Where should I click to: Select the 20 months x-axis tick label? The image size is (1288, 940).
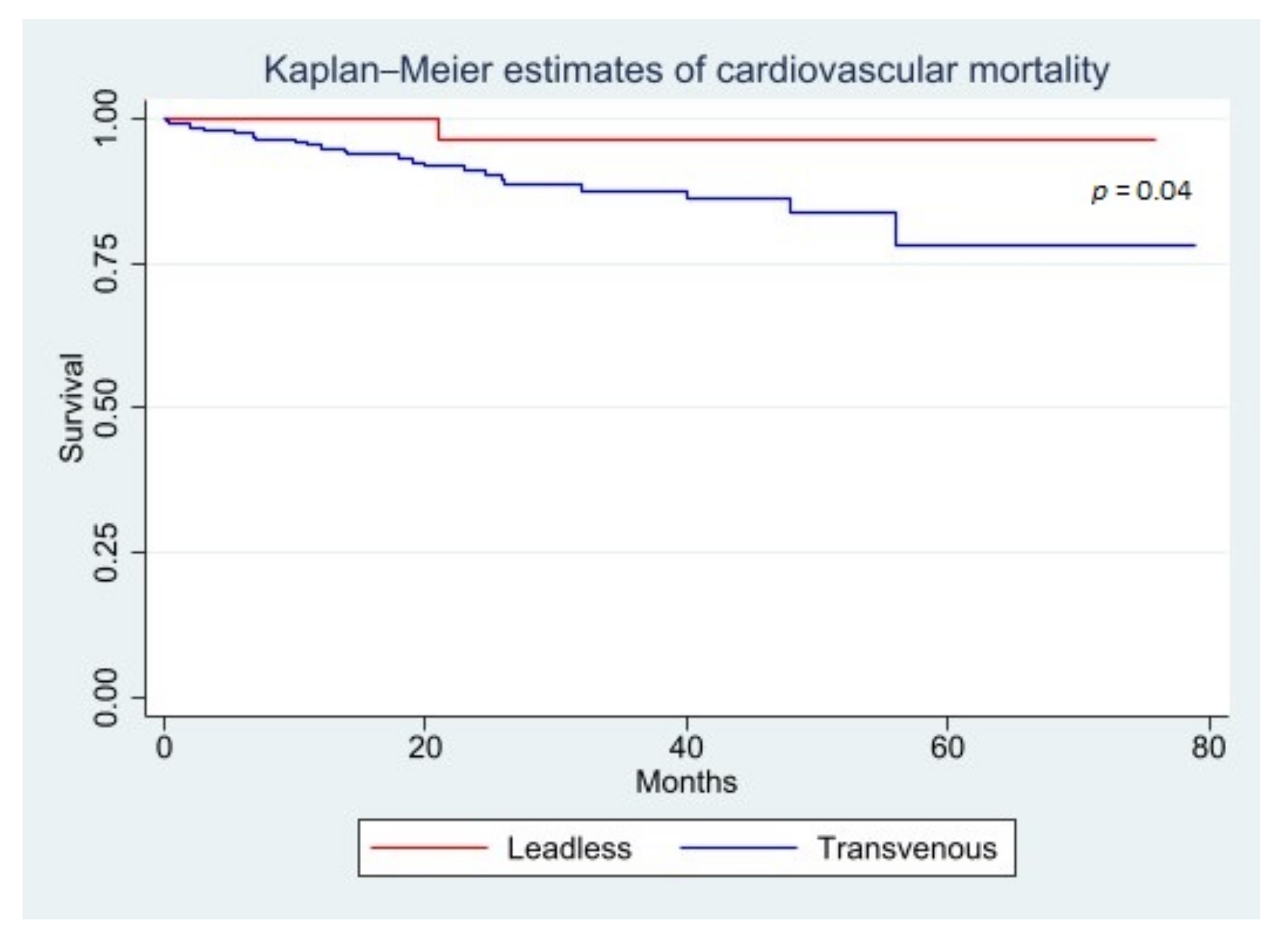(x=425, y=748)
